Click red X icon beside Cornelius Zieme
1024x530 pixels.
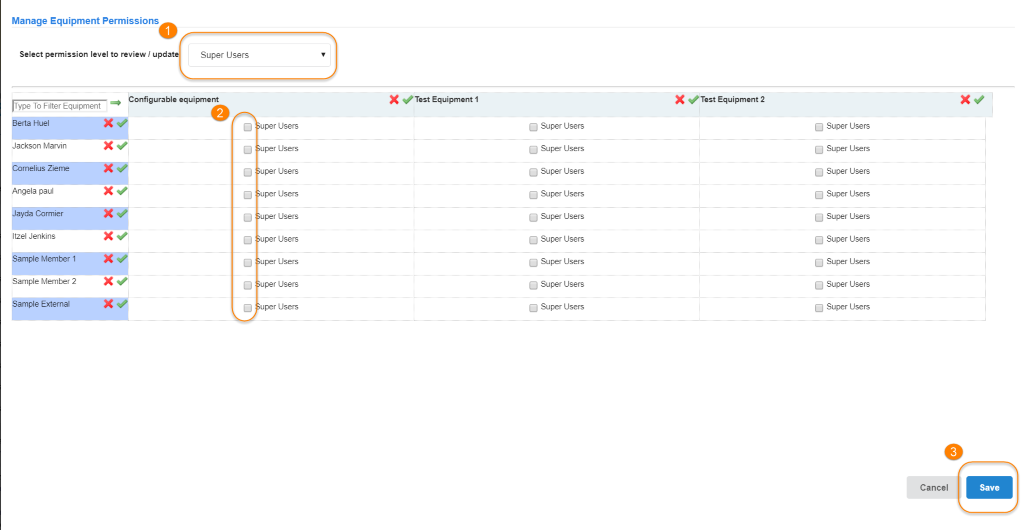(x=108, y=168)
